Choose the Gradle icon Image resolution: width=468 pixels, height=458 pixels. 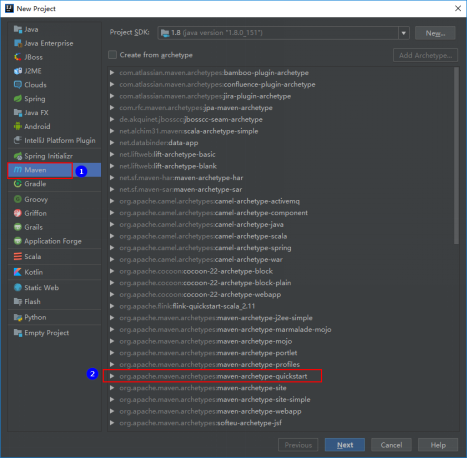click(18, 184)
